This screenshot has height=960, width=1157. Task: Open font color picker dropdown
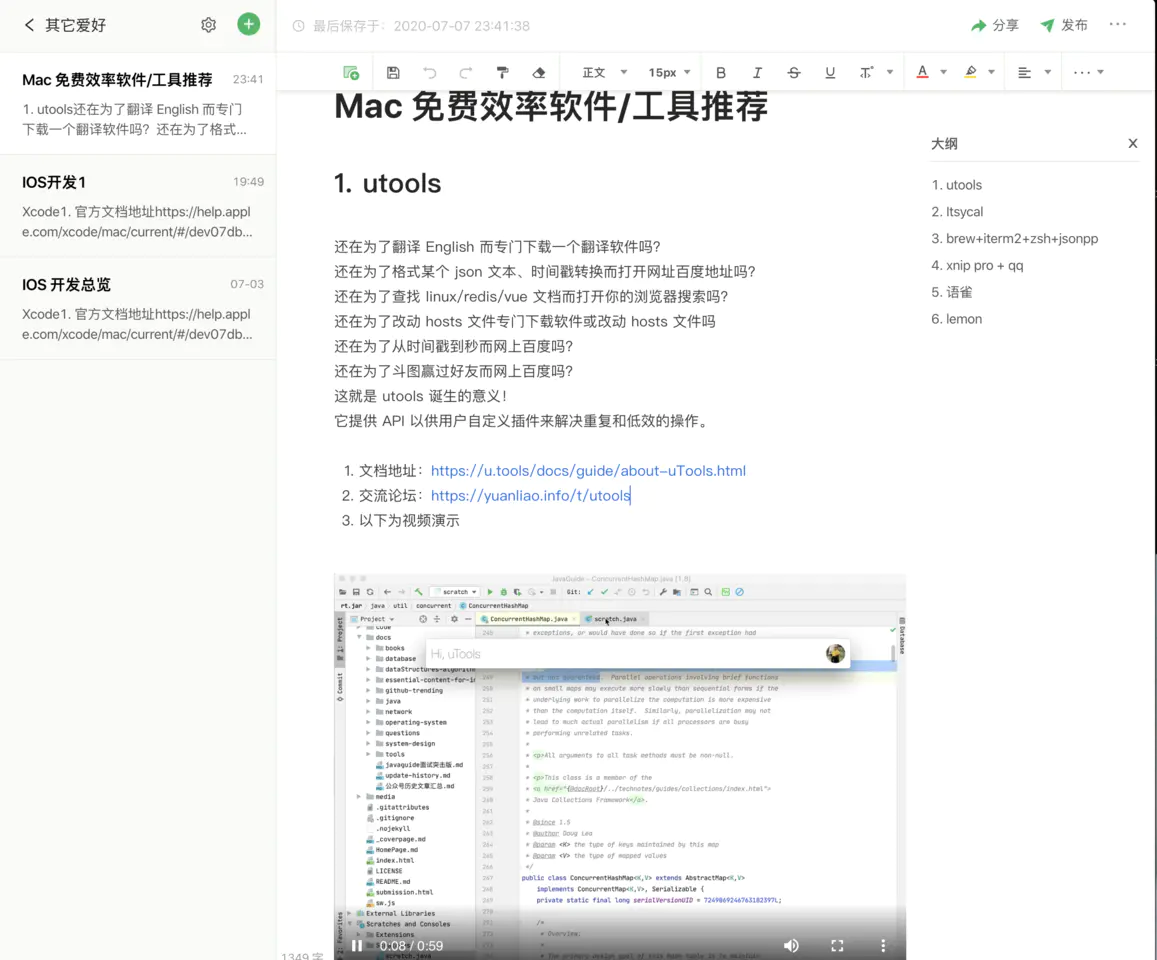944,72
